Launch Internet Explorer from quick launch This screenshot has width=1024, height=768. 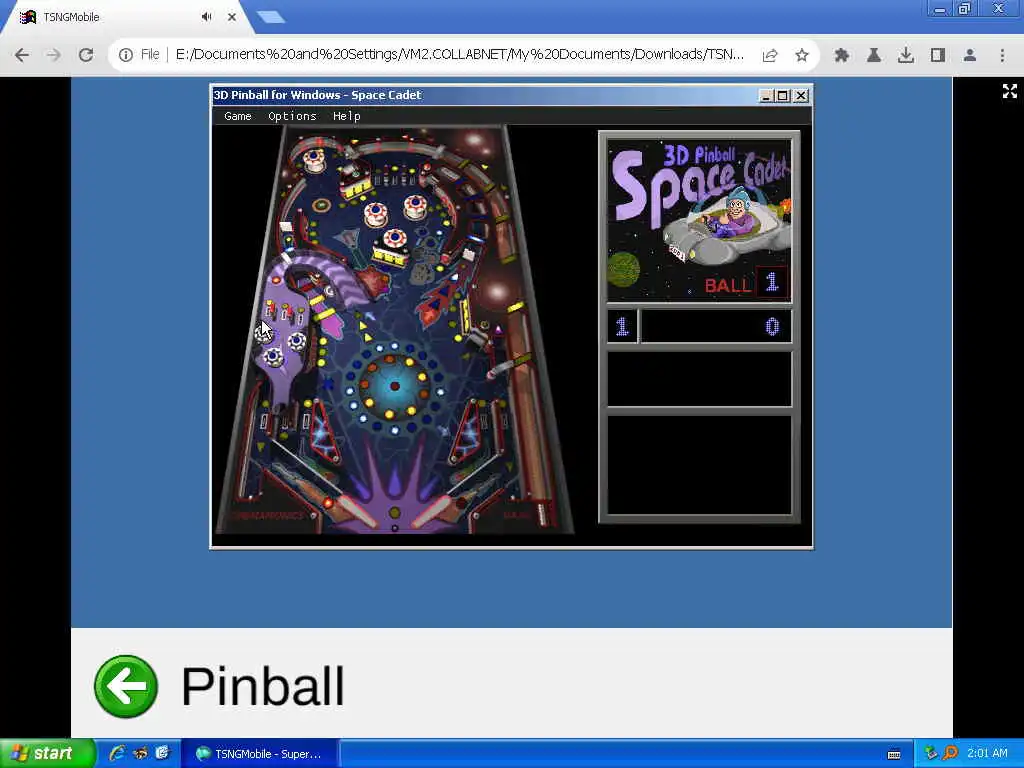(x=118, y=753)
